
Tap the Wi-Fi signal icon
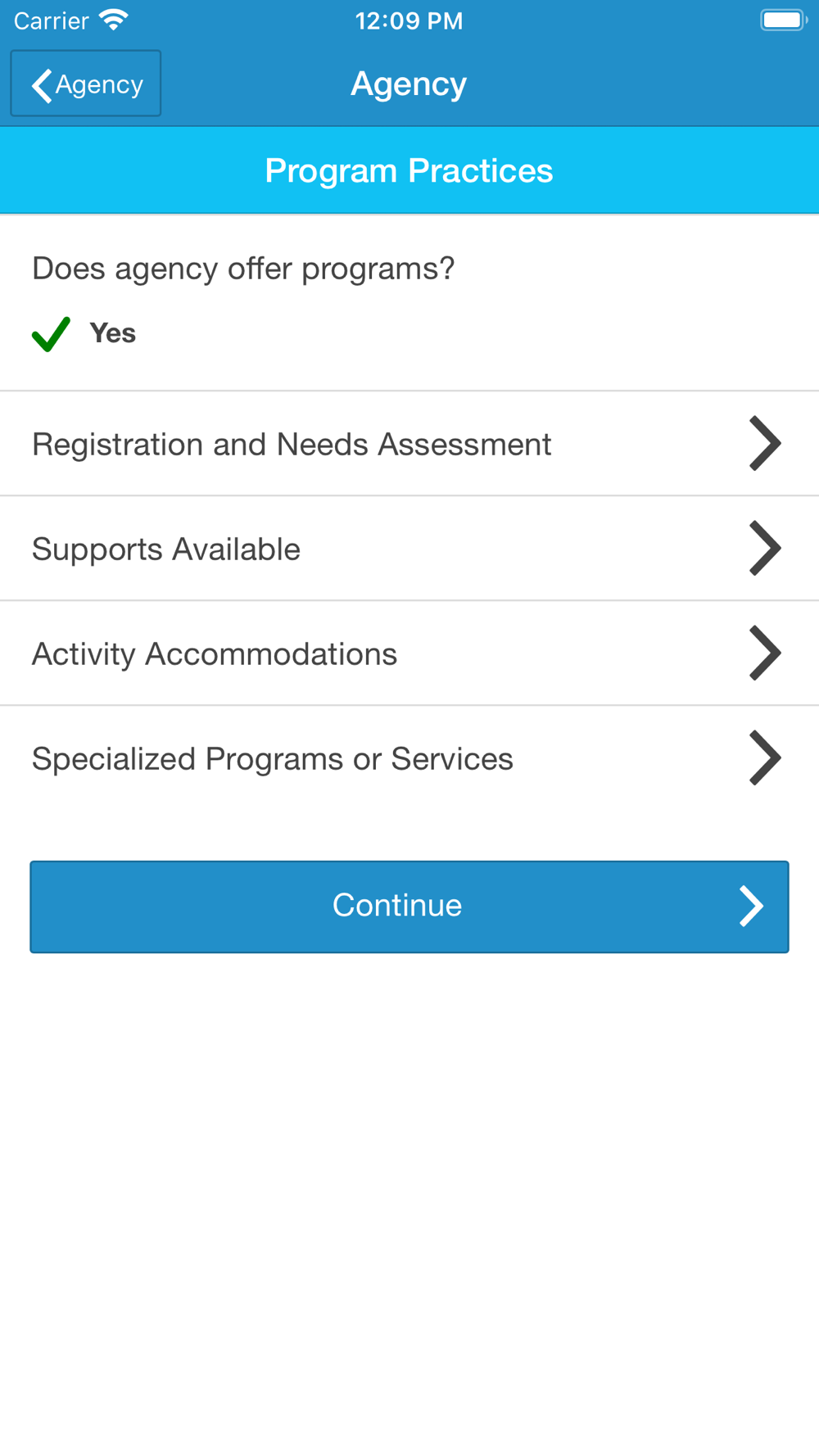[113, 20]
